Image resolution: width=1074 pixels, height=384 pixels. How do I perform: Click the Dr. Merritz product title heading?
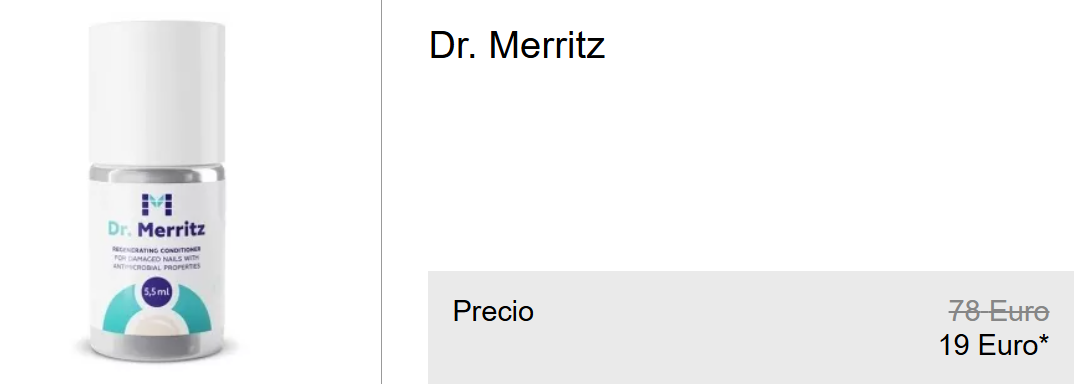[x=517, y=46]
